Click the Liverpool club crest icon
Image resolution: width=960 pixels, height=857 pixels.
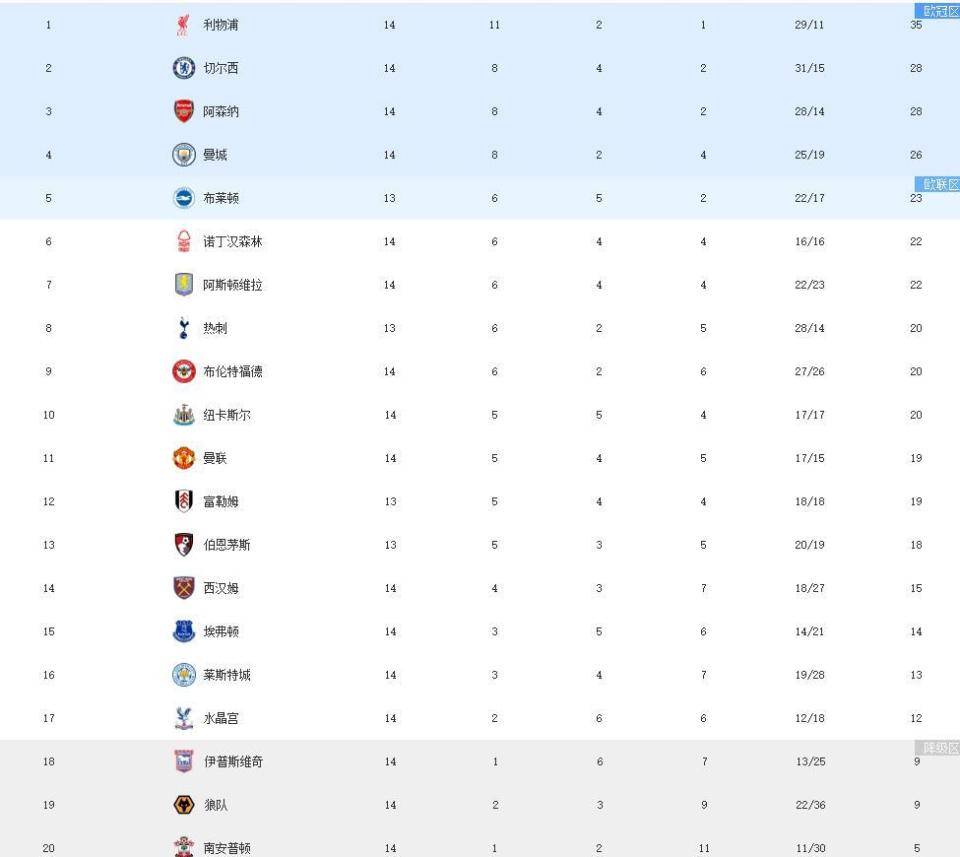click(182, 25)
